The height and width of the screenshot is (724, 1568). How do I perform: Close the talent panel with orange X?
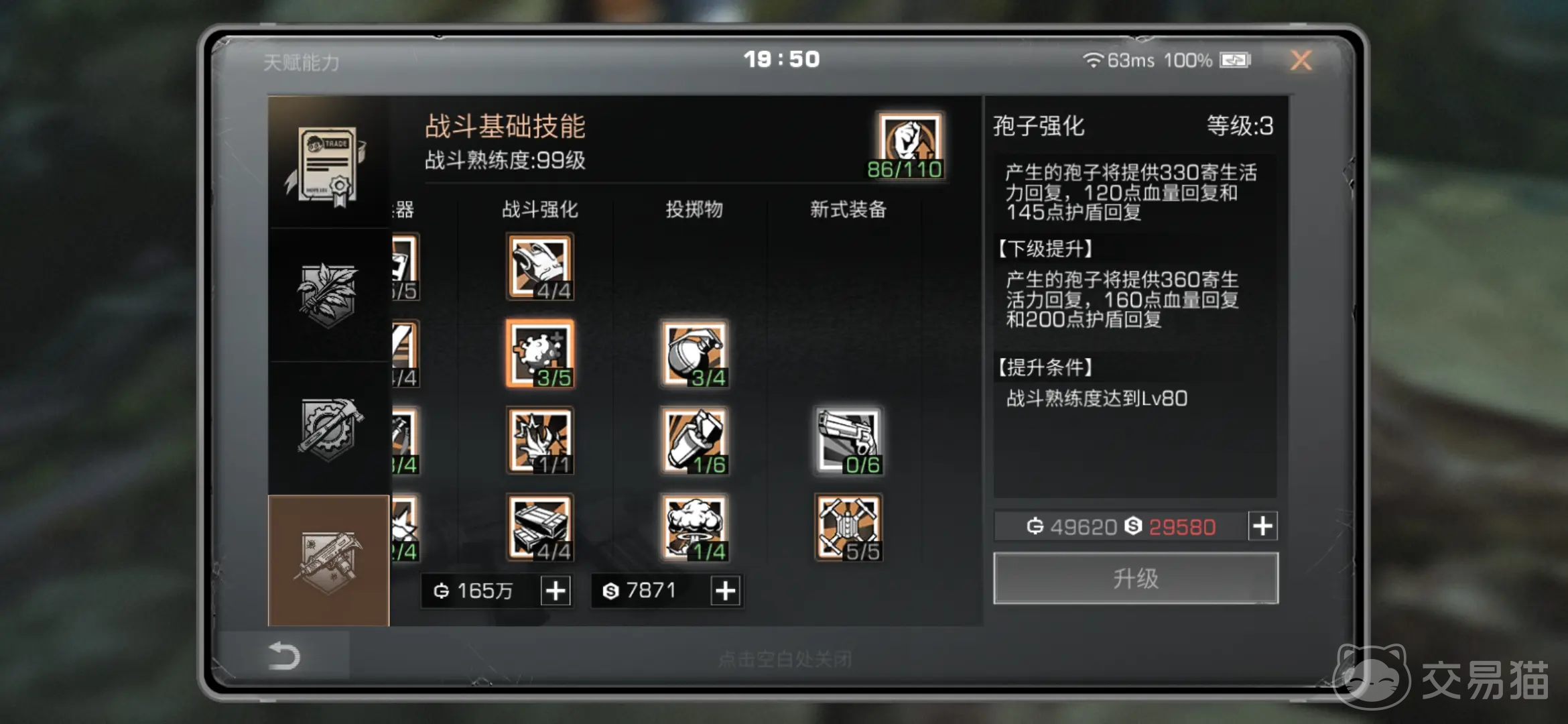tap(1301, 61)
